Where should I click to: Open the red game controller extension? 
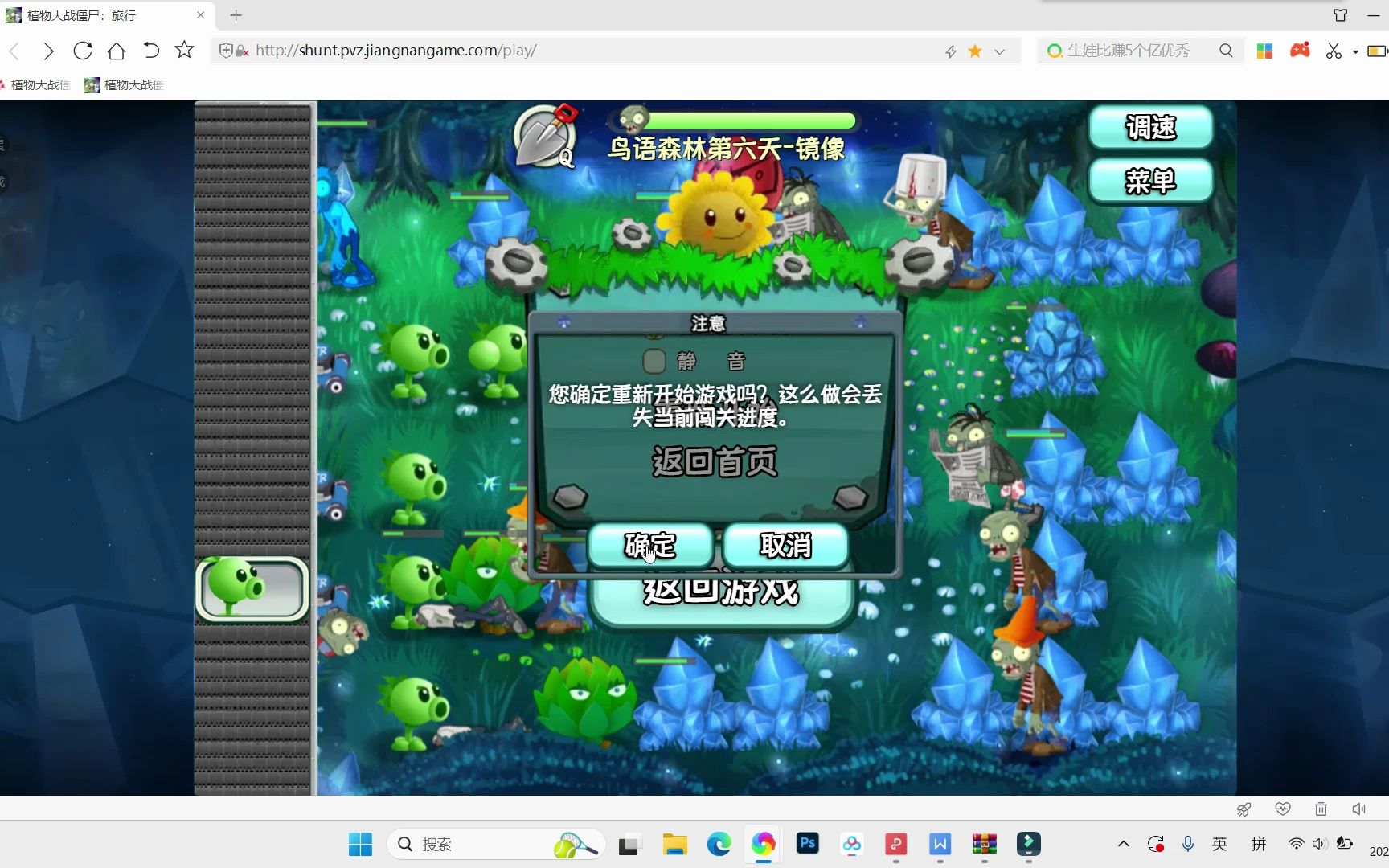pos(1300,51)
